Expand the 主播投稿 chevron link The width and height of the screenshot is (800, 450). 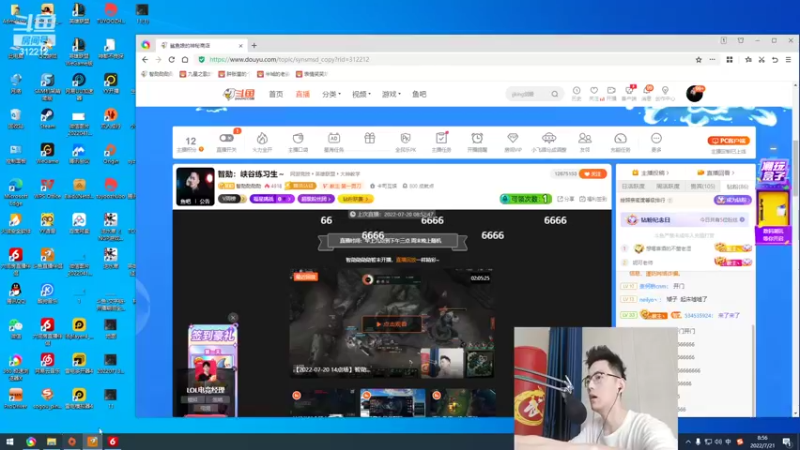pos(651,173)
